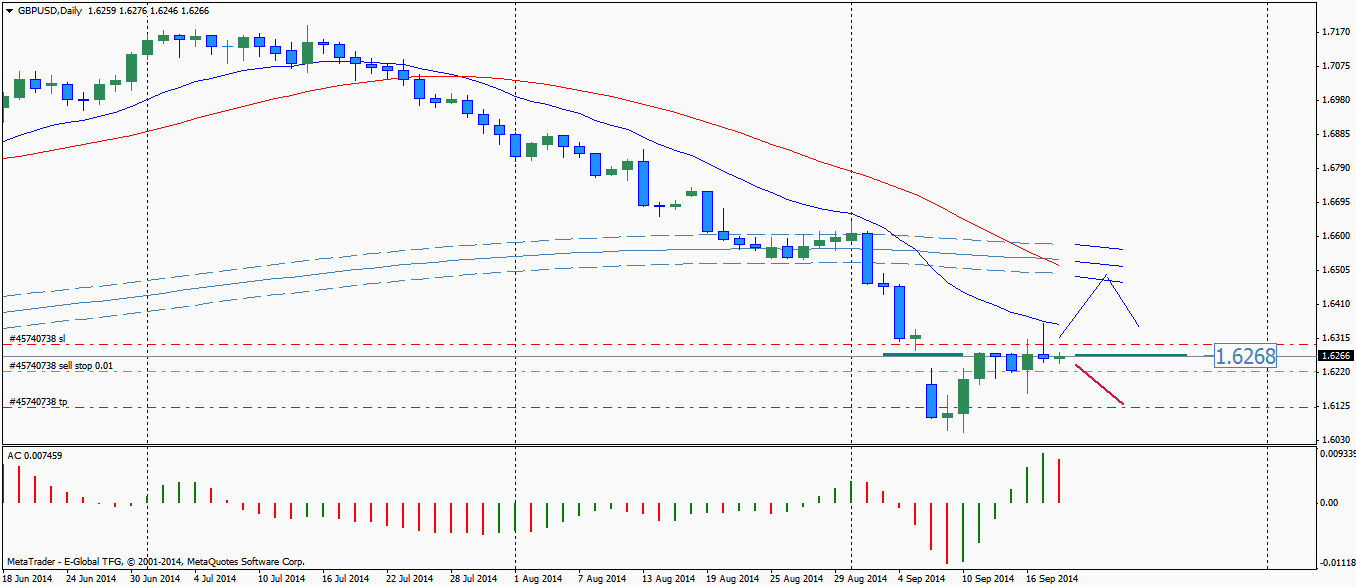Click price scale value 1.6315
This screenshot has width=1356, height=587.
coord(1336,338)
